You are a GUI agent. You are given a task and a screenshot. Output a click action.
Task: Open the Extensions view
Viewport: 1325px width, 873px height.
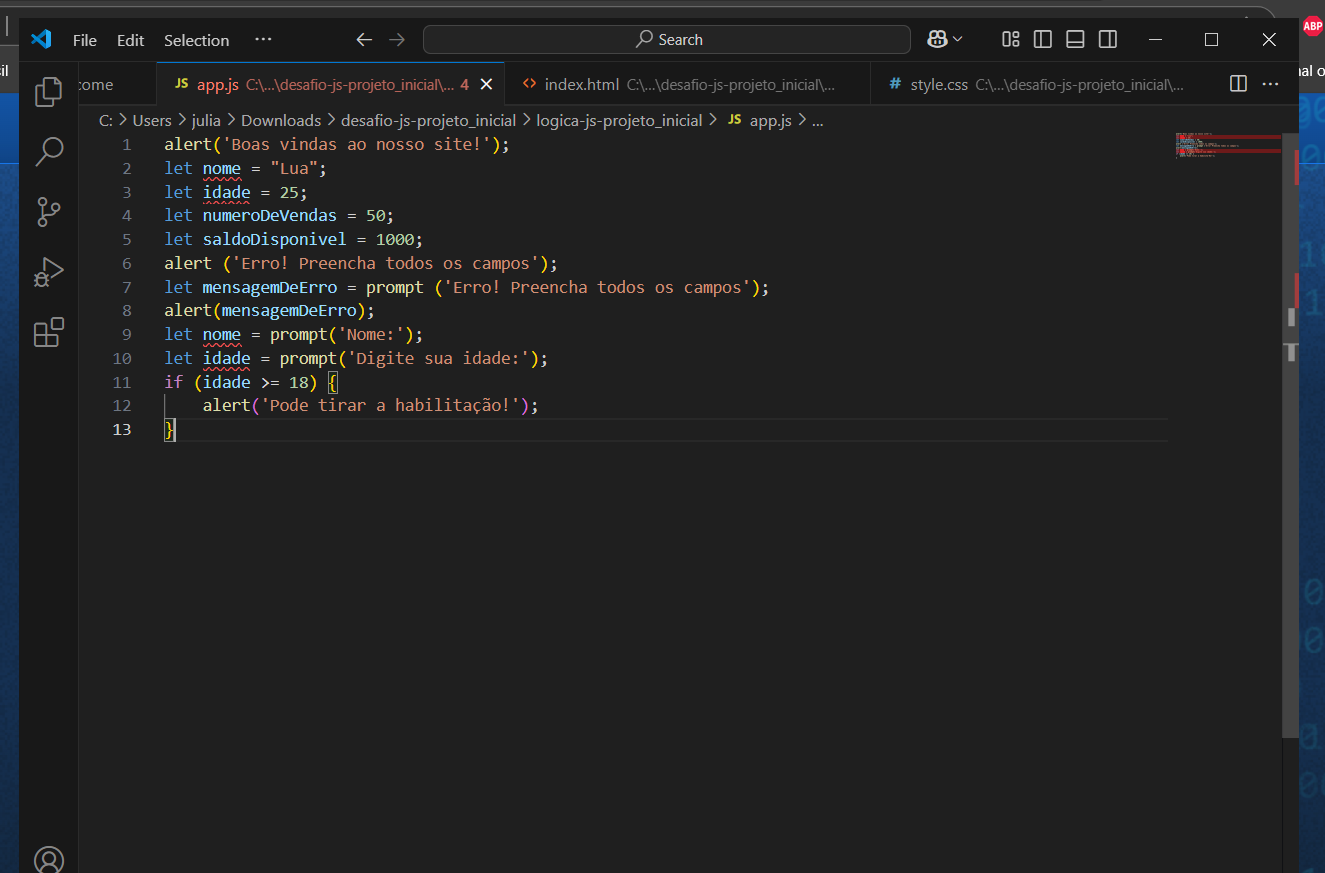(48, 332)
